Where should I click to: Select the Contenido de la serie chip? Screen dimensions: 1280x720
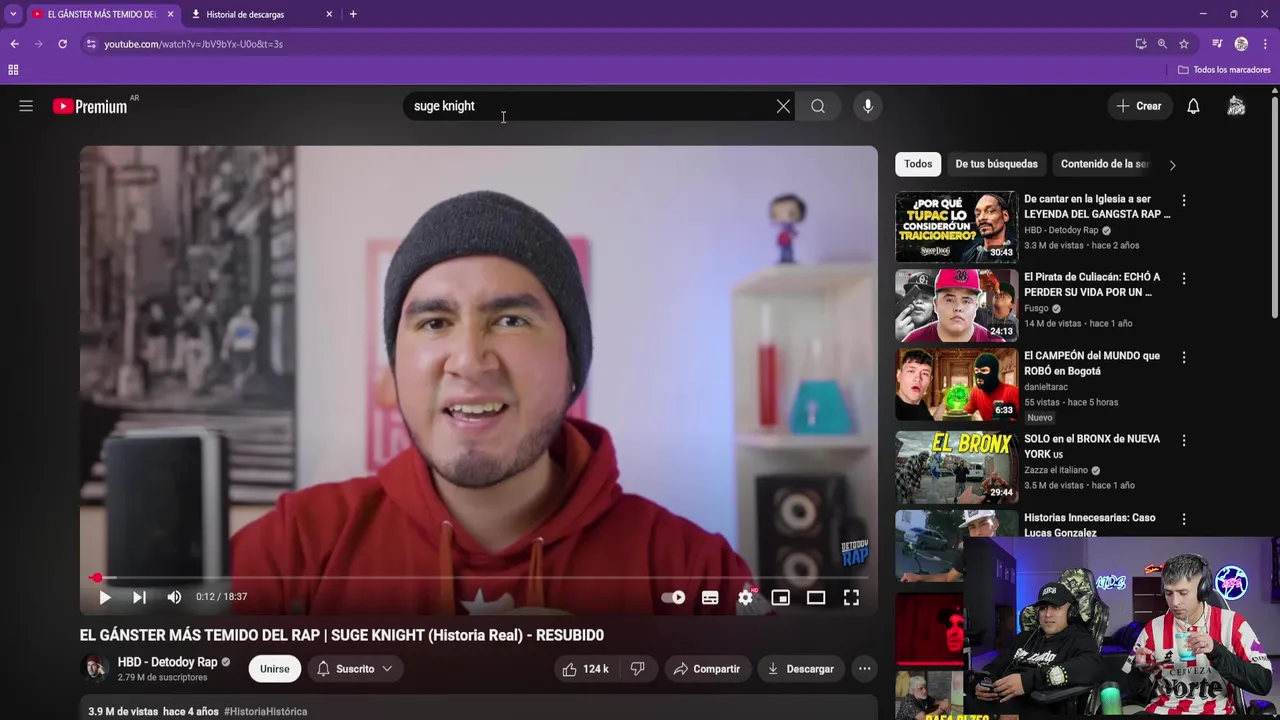tap(1104, 164)
